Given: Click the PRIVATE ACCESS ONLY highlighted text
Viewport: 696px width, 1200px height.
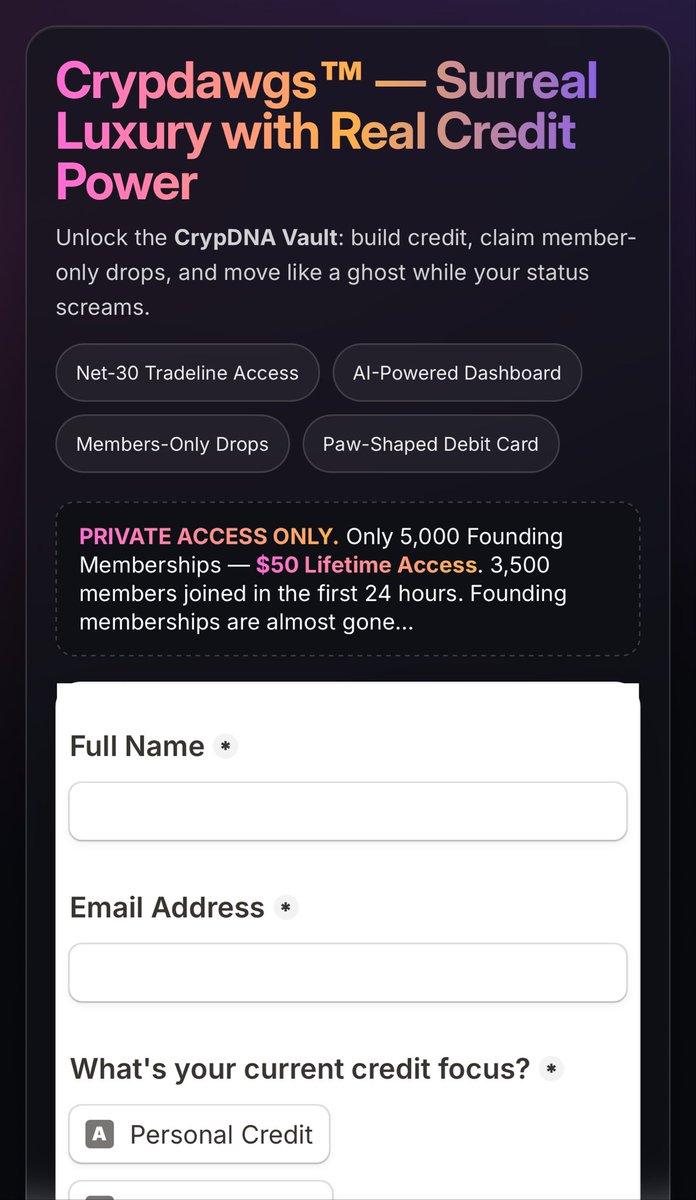Looking at the screenshot, I should pos(209,536).
